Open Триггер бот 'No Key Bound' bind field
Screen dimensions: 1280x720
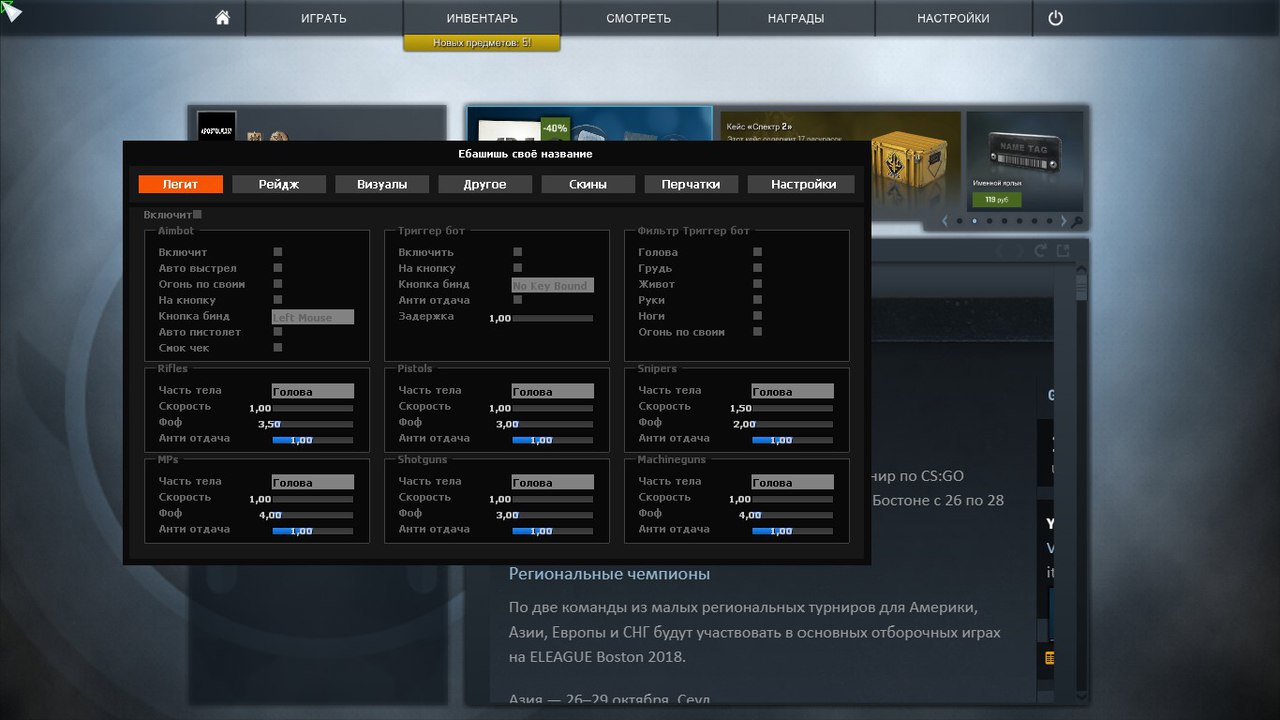coord(553,285)
